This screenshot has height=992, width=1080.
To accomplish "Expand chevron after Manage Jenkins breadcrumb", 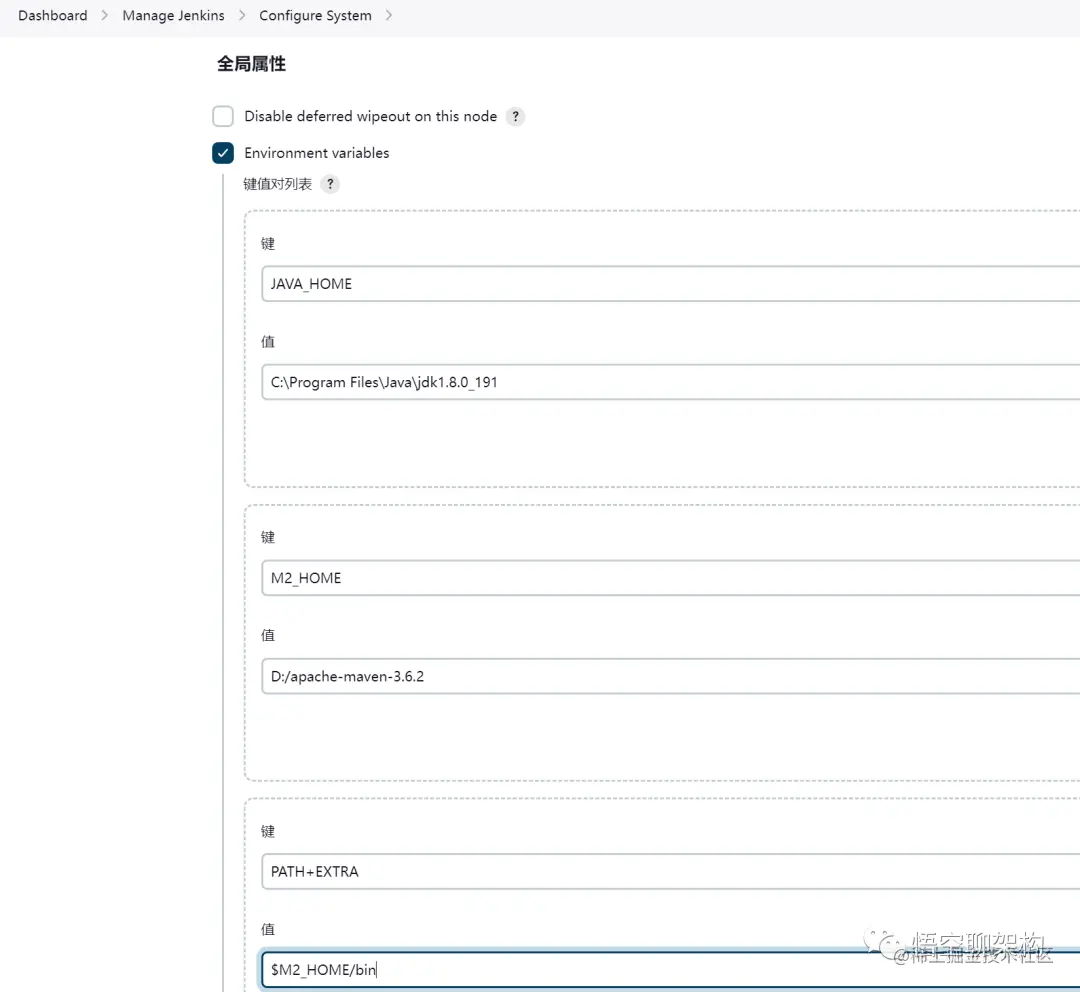I will (242, 15).
